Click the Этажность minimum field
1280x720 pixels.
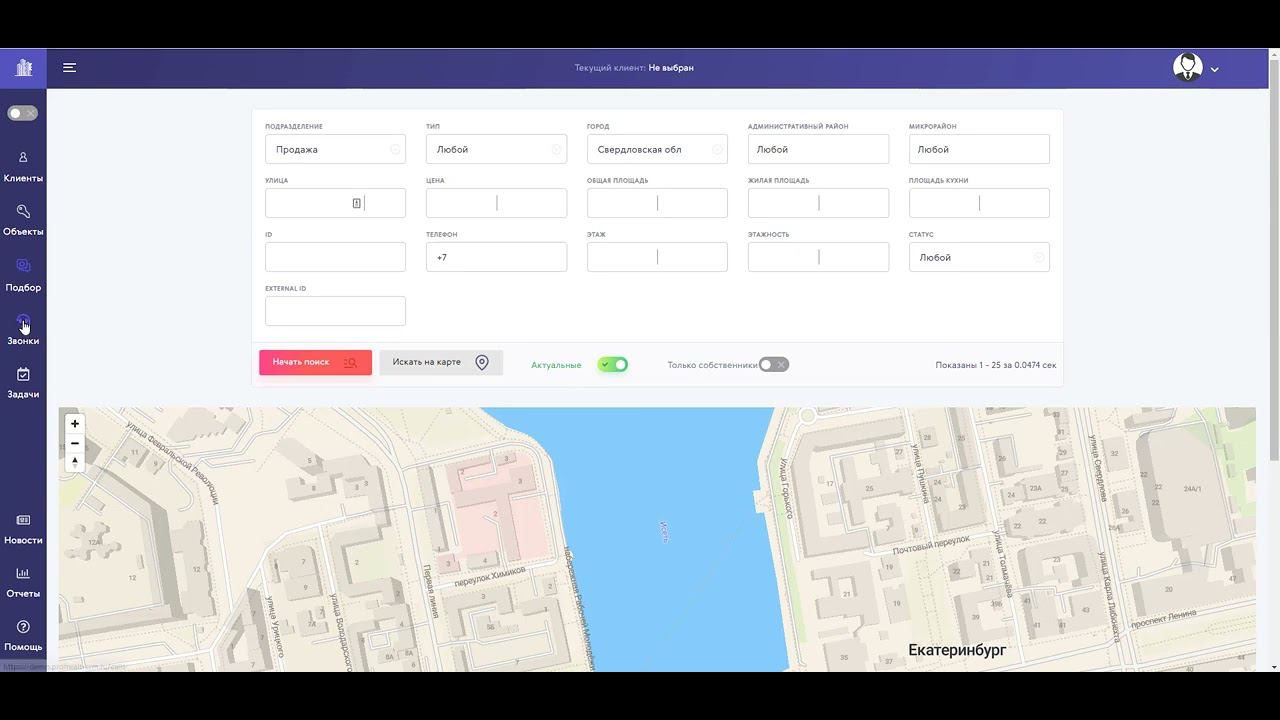(x=783, y=257)
